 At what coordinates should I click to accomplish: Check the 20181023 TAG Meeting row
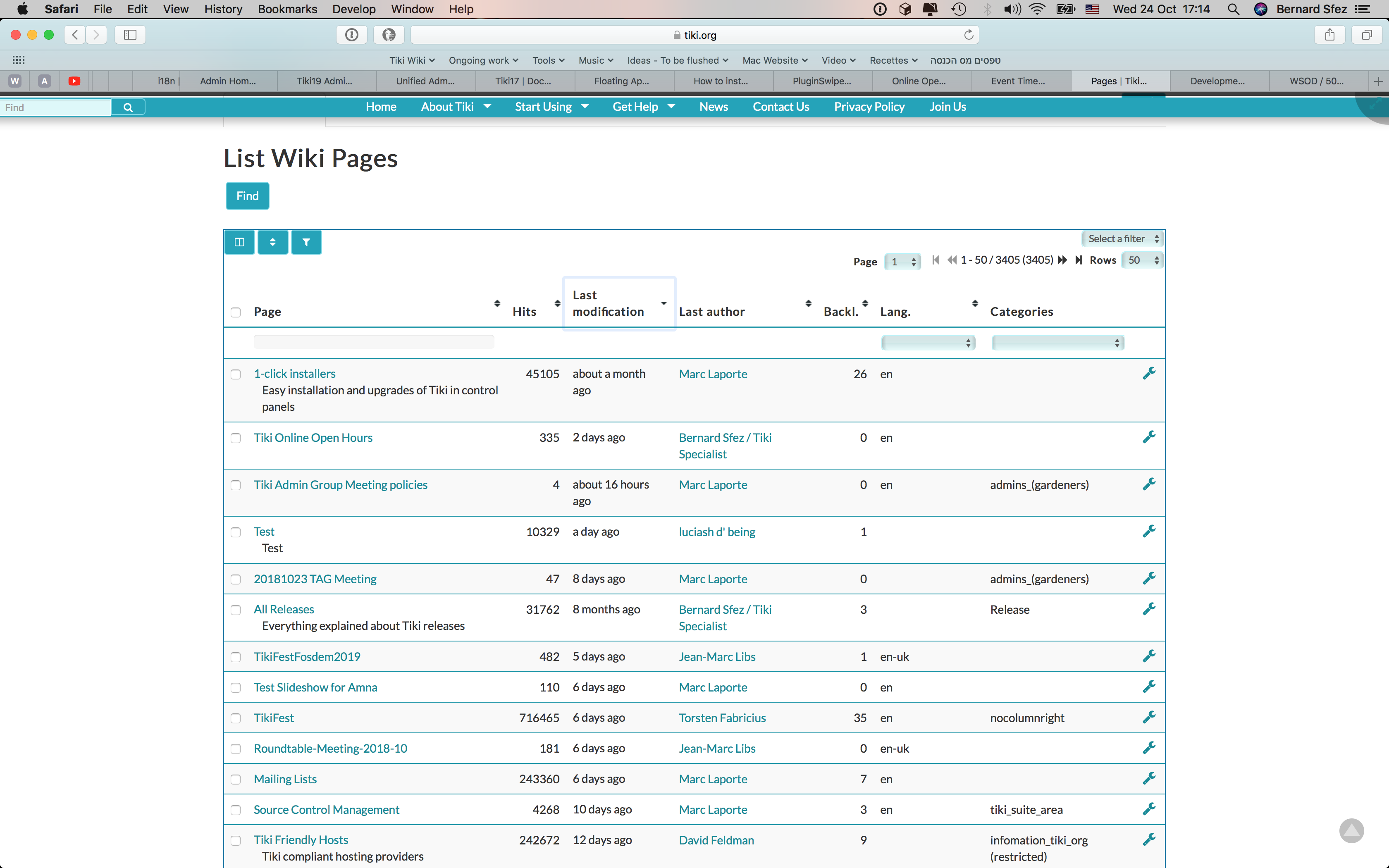tap(235, 579)
